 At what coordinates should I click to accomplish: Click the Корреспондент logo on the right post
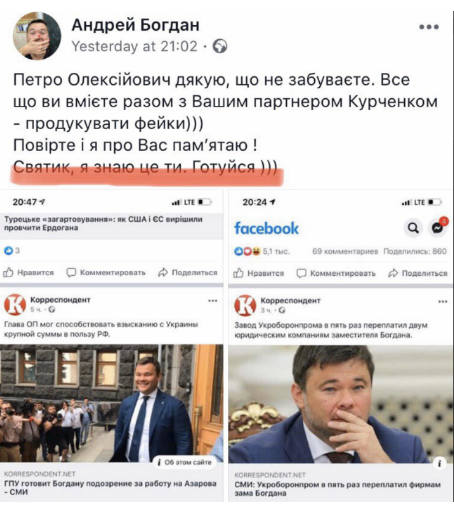(x=245, y=305)
